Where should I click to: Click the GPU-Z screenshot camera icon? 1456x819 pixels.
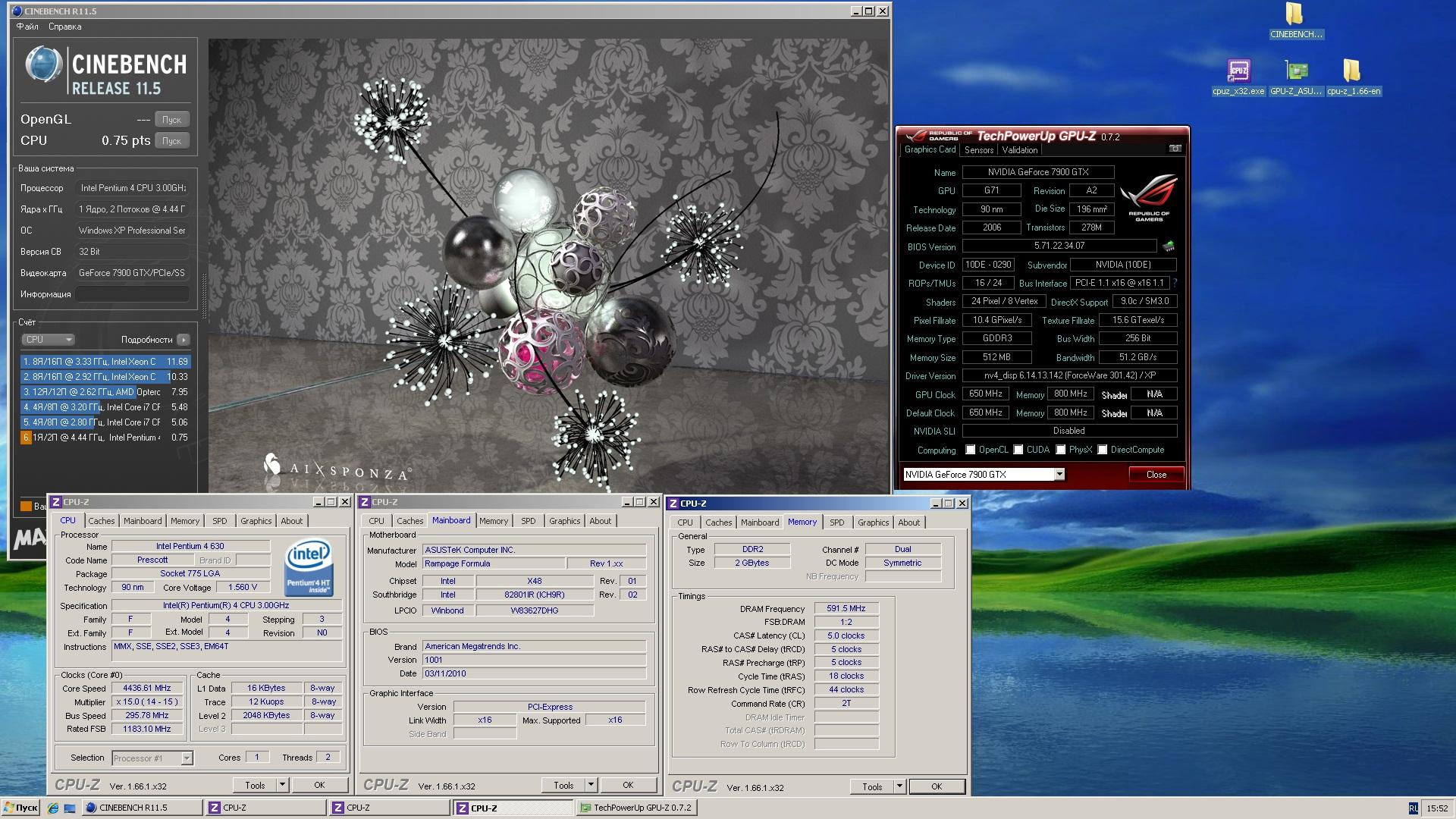point(1175,149)
